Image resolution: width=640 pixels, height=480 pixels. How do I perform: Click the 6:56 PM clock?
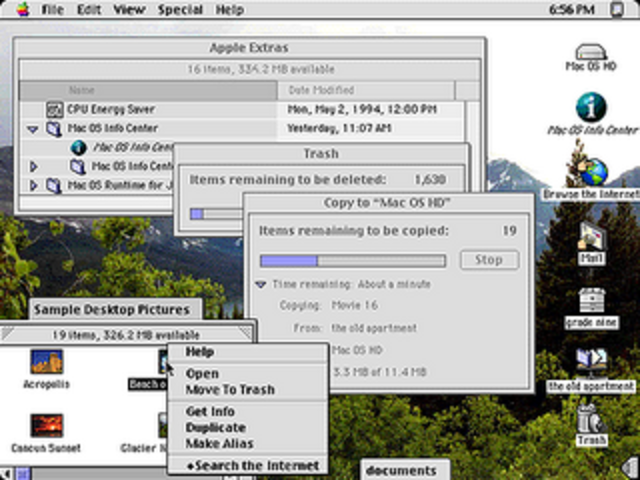(571, 9)
